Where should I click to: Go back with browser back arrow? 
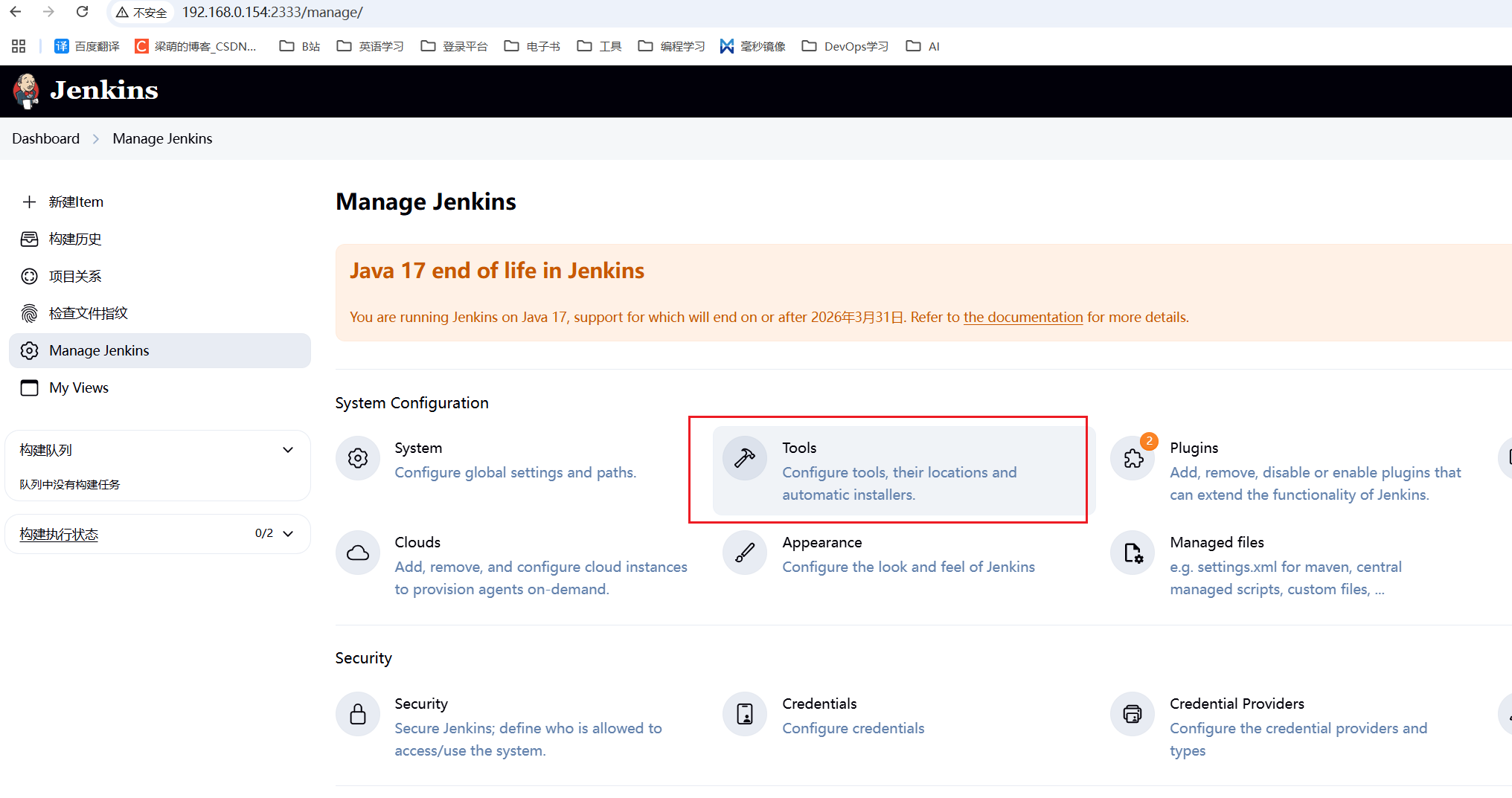pyautogui.click(x=16, y=12)
